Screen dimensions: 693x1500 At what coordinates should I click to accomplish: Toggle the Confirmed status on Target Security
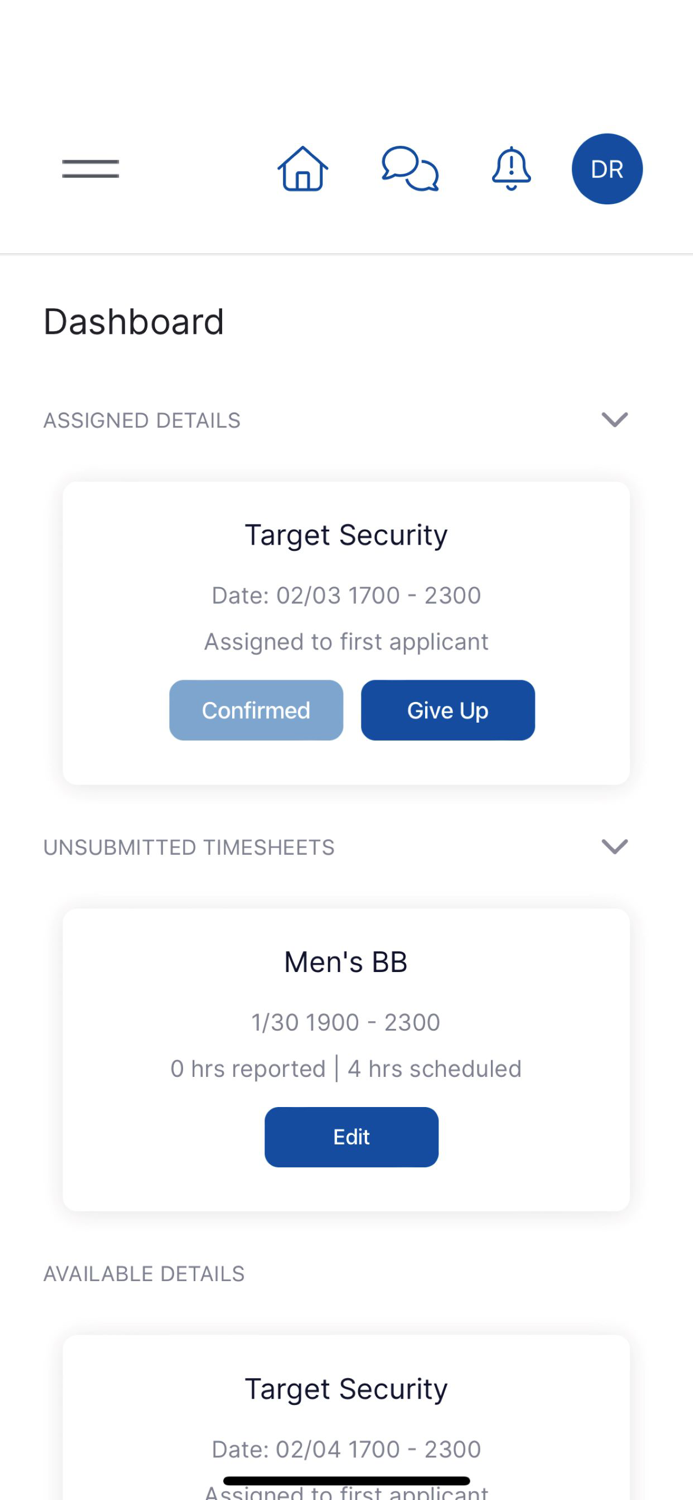click(256, 710)
